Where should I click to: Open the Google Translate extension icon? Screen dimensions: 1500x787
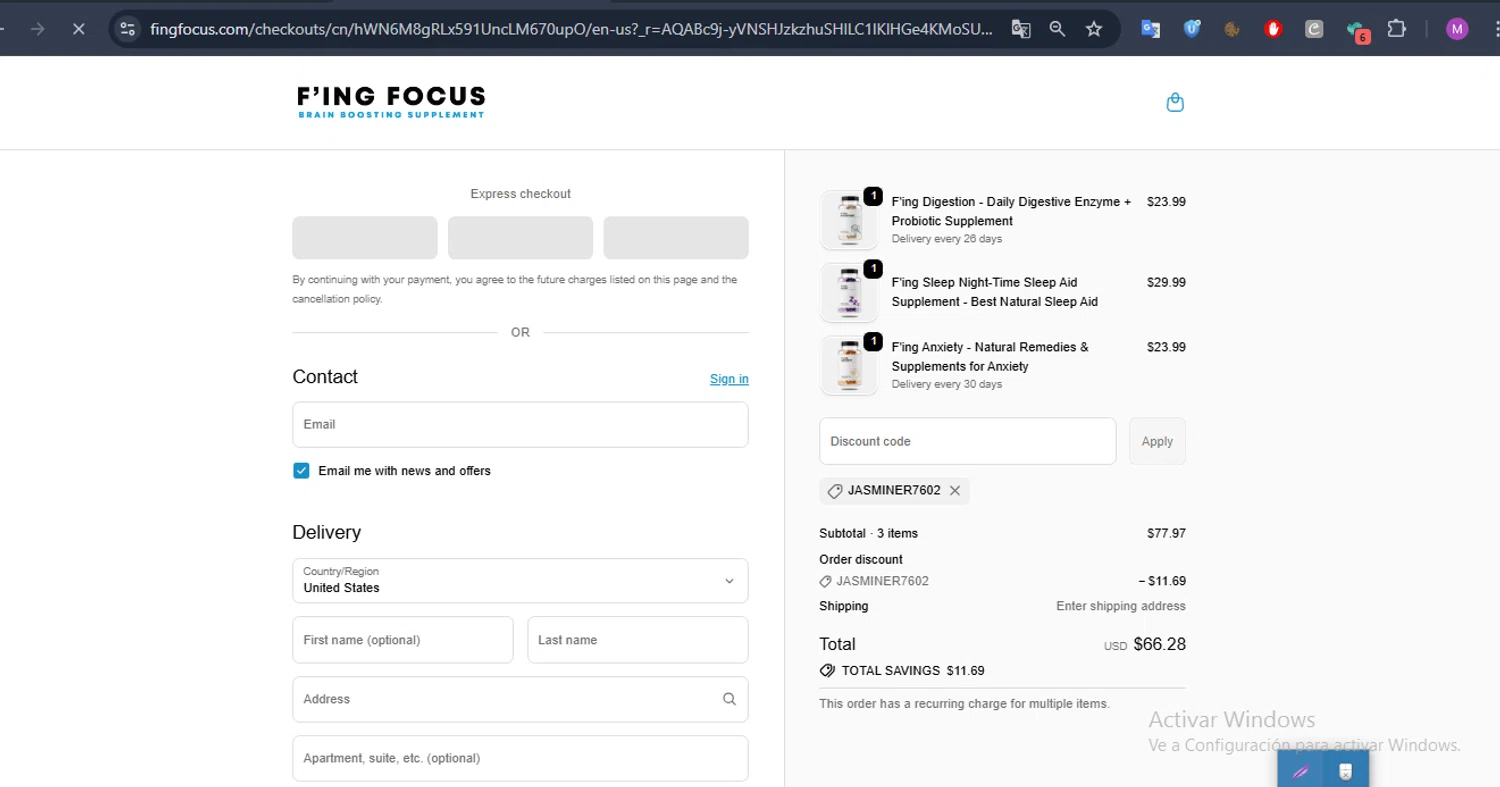[1151, 29]
